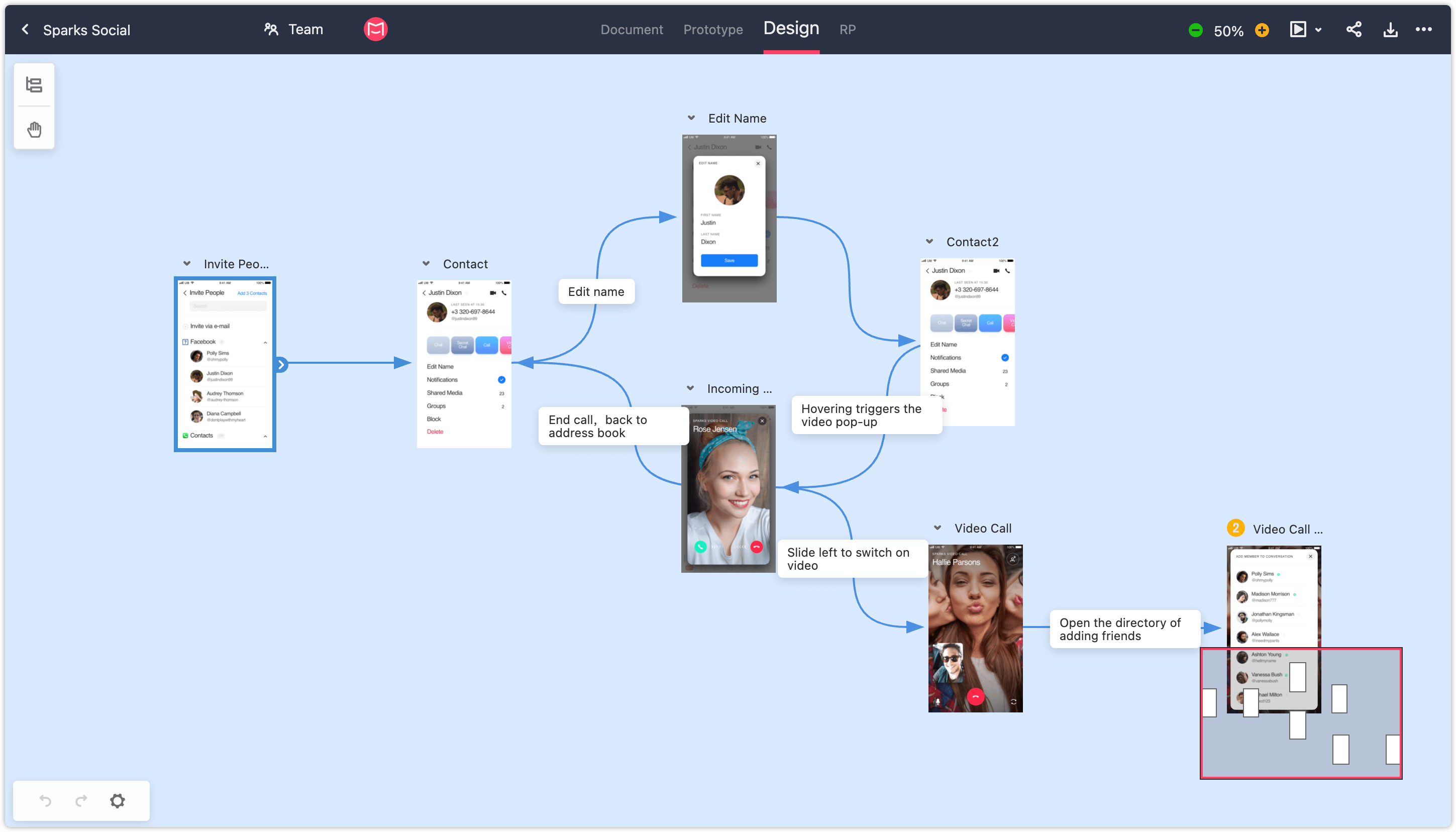Viewport: 1456px width, 832px height.
Task: Click the Sparks Social project title
Action: tap(87, 30)
